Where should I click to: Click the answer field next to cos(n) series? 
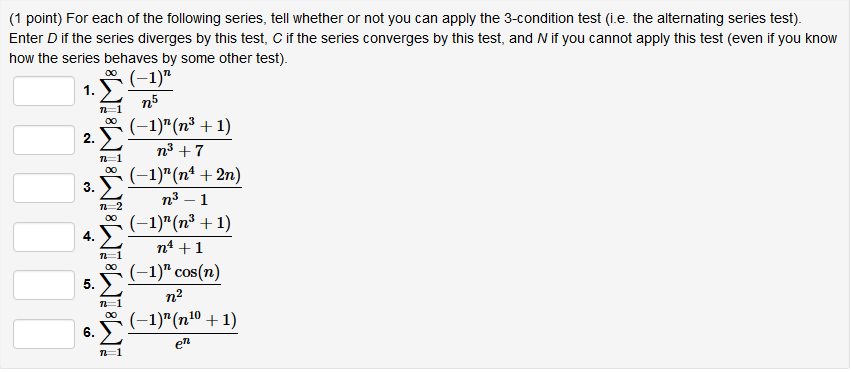click(x=44, y=285)
